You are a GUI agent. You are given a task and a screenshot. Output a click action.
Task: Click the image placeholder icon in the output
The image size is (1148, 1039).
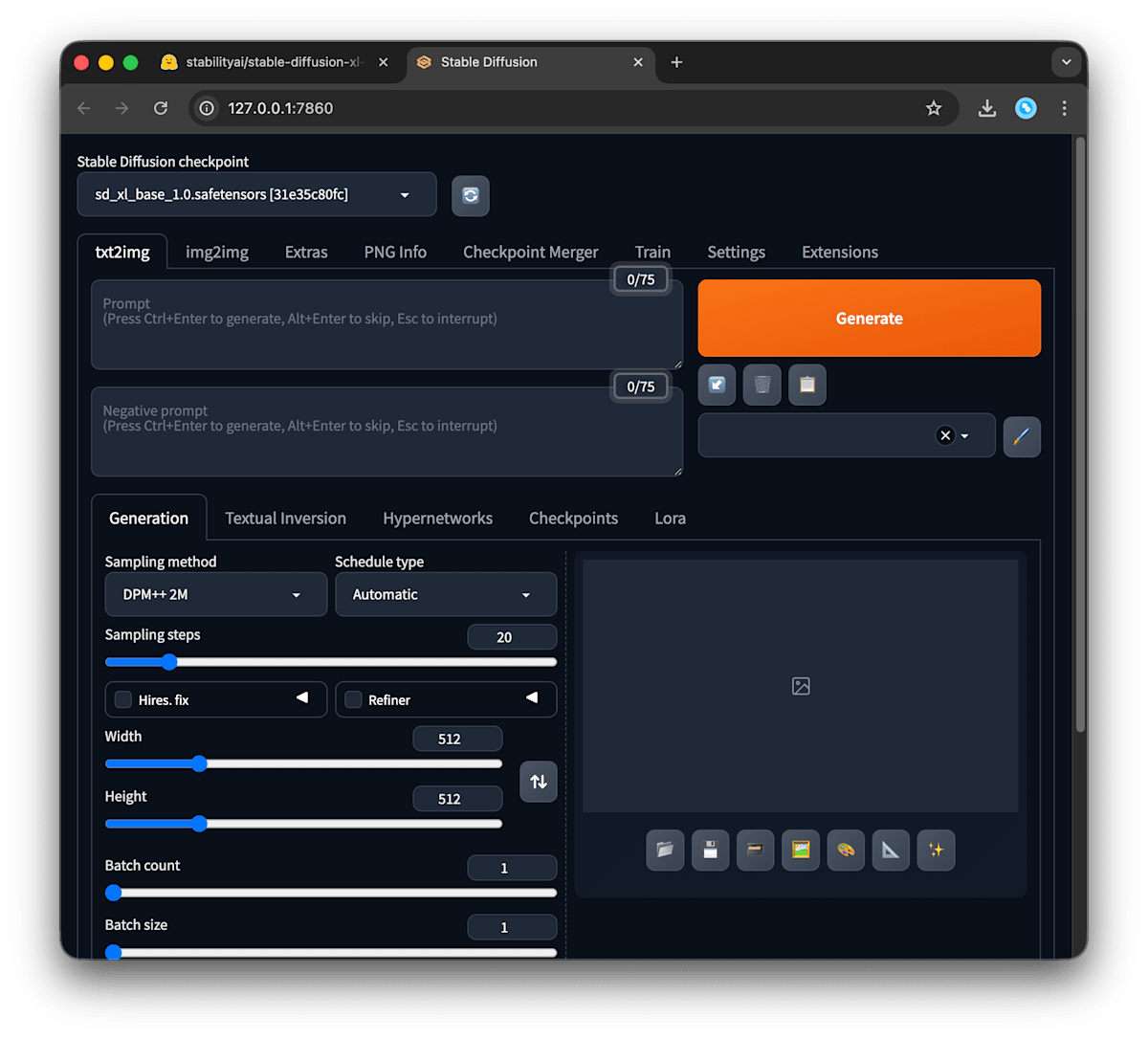tap(801, 686)
